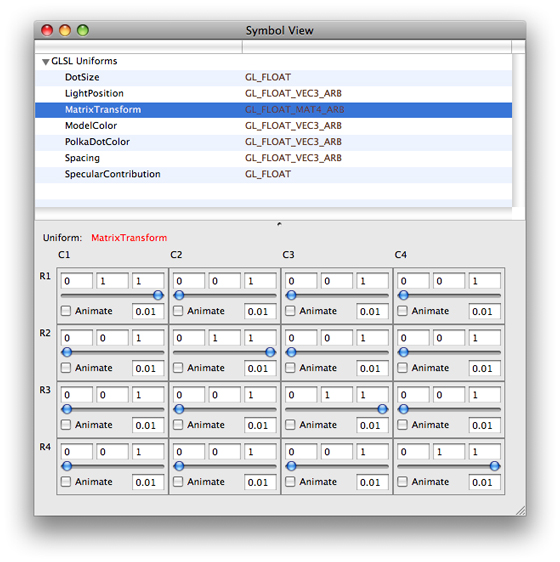Select the Spacing uniform row
The width and height of the screenshot is (560, 562).
(274, 158)
